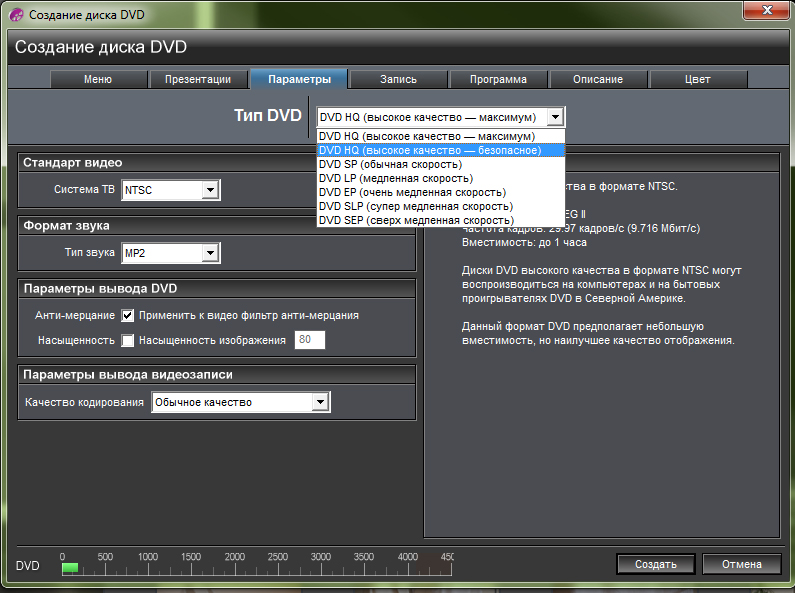Close the DVD creation dialog window
Image resolution: width=795 pixels, height=593 pixels.
[768, 11]
